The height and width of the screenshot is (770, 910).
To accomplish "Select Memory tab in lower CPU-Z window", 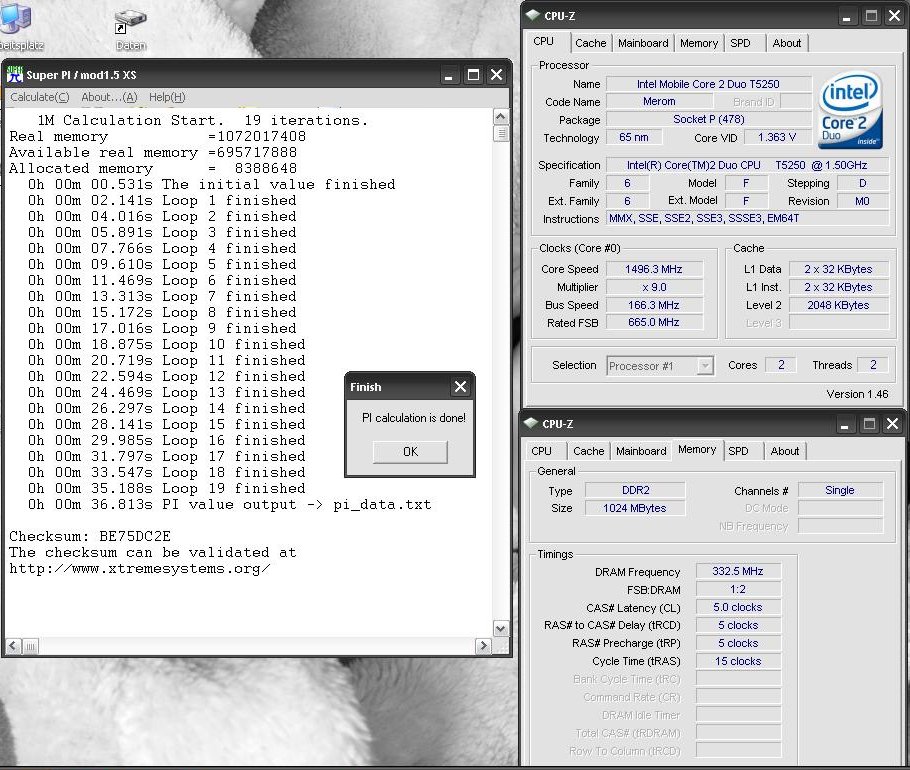I will point(696,449).
